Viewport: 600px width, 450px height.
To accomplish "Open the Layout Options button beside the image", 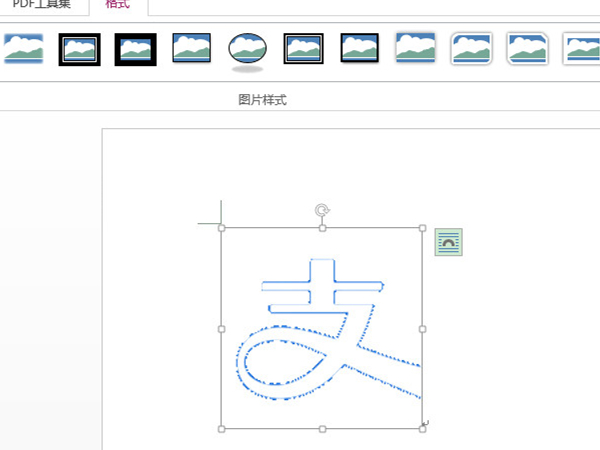I will pos(448,242).
